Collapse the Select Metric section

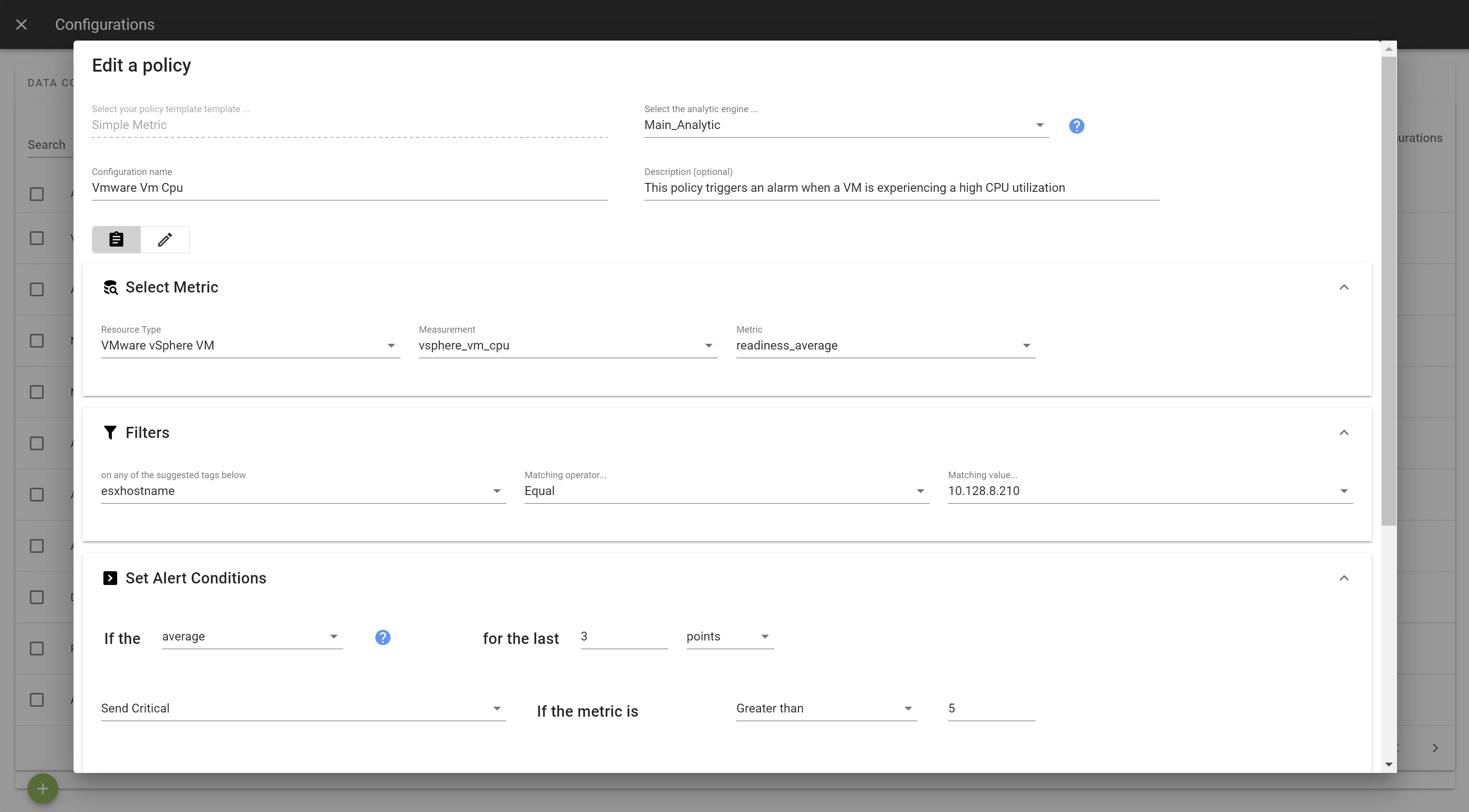tap(1344, 287)
